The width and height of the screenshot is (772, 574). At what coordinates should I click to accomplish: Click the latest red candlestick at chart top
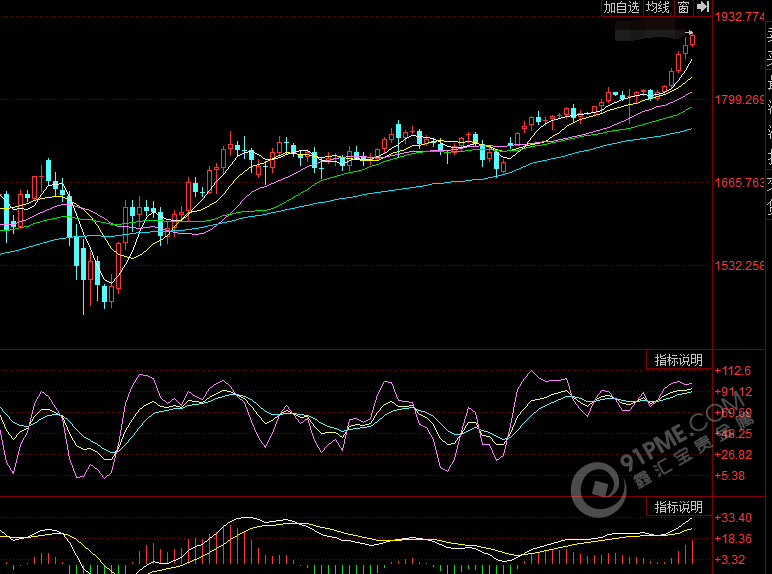(692, 40)
